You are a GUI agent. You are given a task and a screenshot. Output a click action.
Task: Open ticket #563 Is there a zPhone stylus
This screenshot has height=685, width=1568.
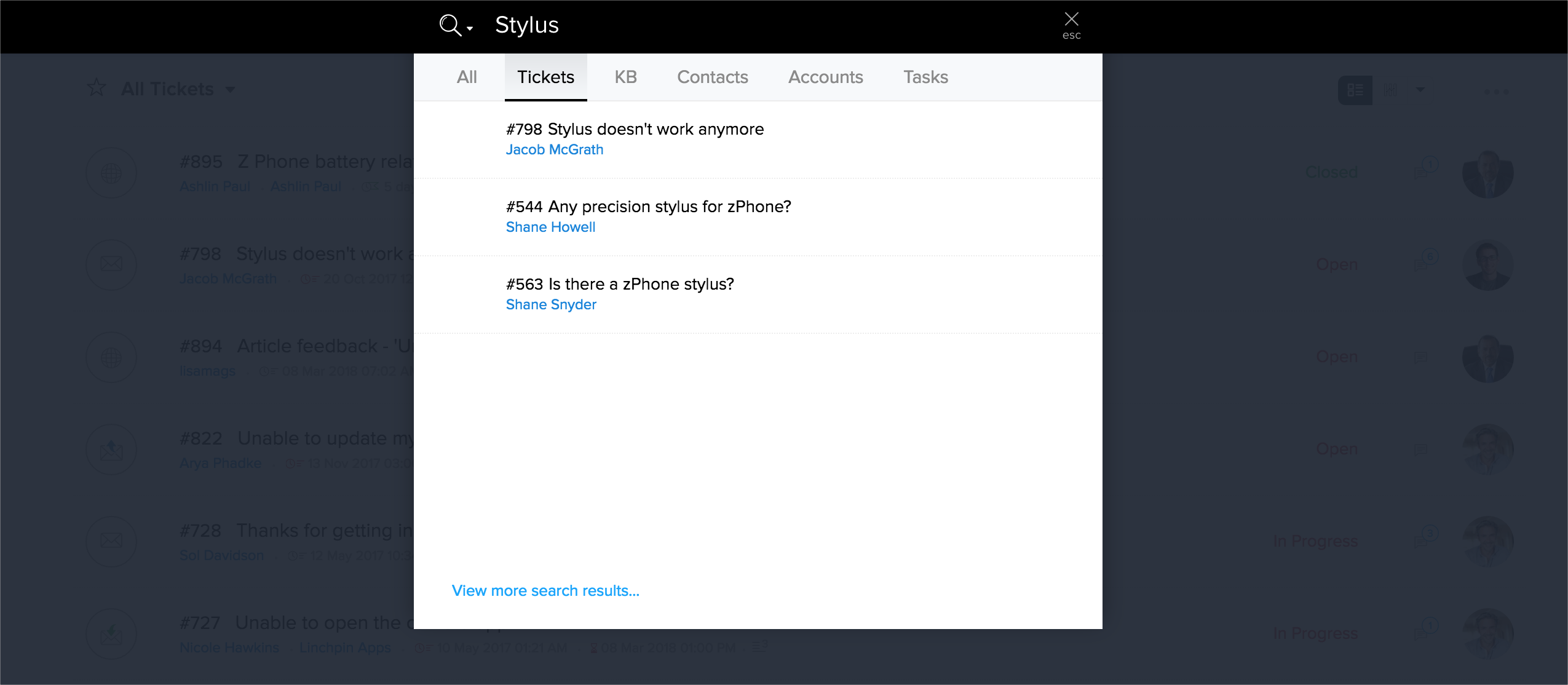click(x=620, y=284)
